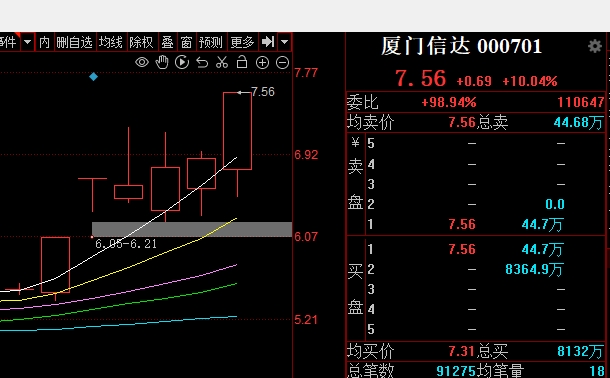Click the 7.77 price axis label
The height and width of the screenshot is (378, 610).
(306, 73)
